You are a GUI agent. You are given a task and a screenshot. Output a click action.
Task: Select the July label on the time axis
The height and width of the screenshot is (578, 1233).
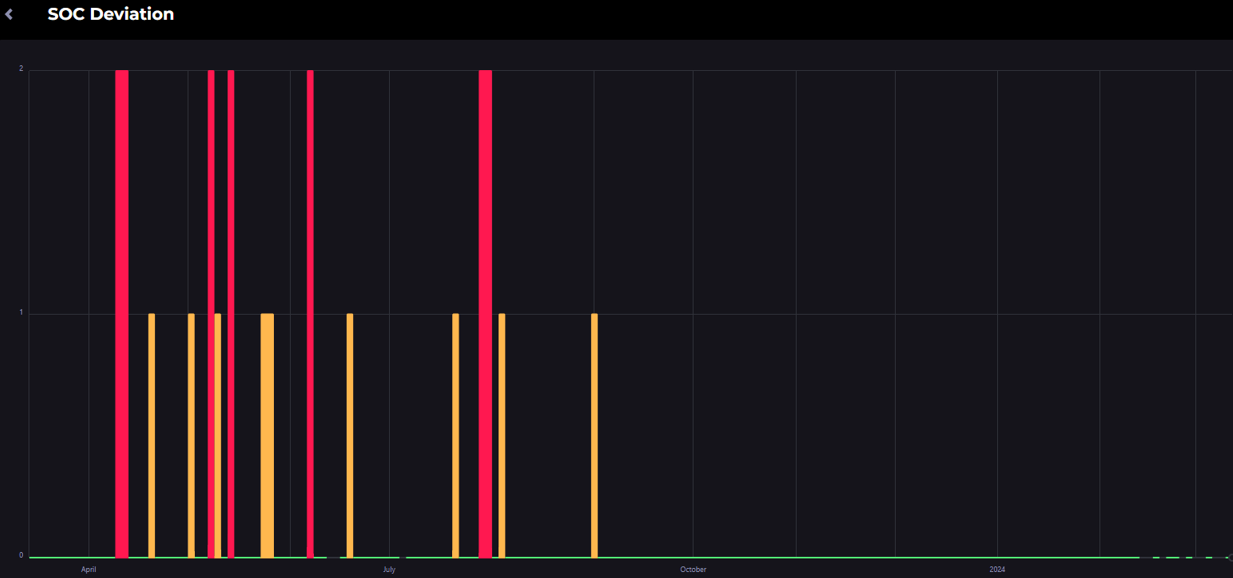pos(389,569)
